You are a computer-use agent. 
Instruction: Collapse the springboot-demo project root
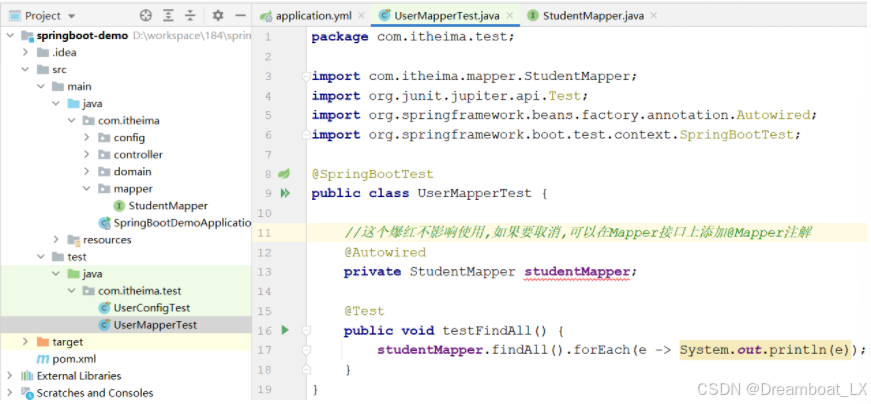click(11, 36)
